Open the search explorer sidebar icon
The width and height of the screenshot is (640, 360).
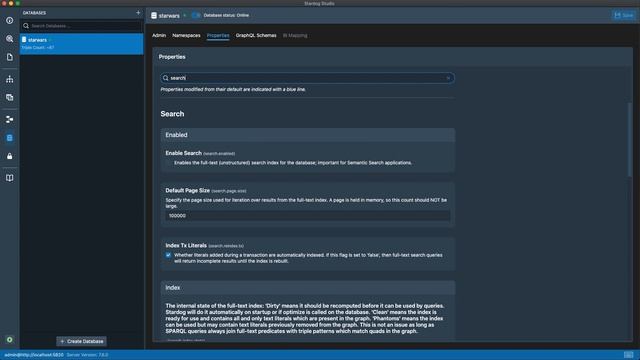coord(9,39)
